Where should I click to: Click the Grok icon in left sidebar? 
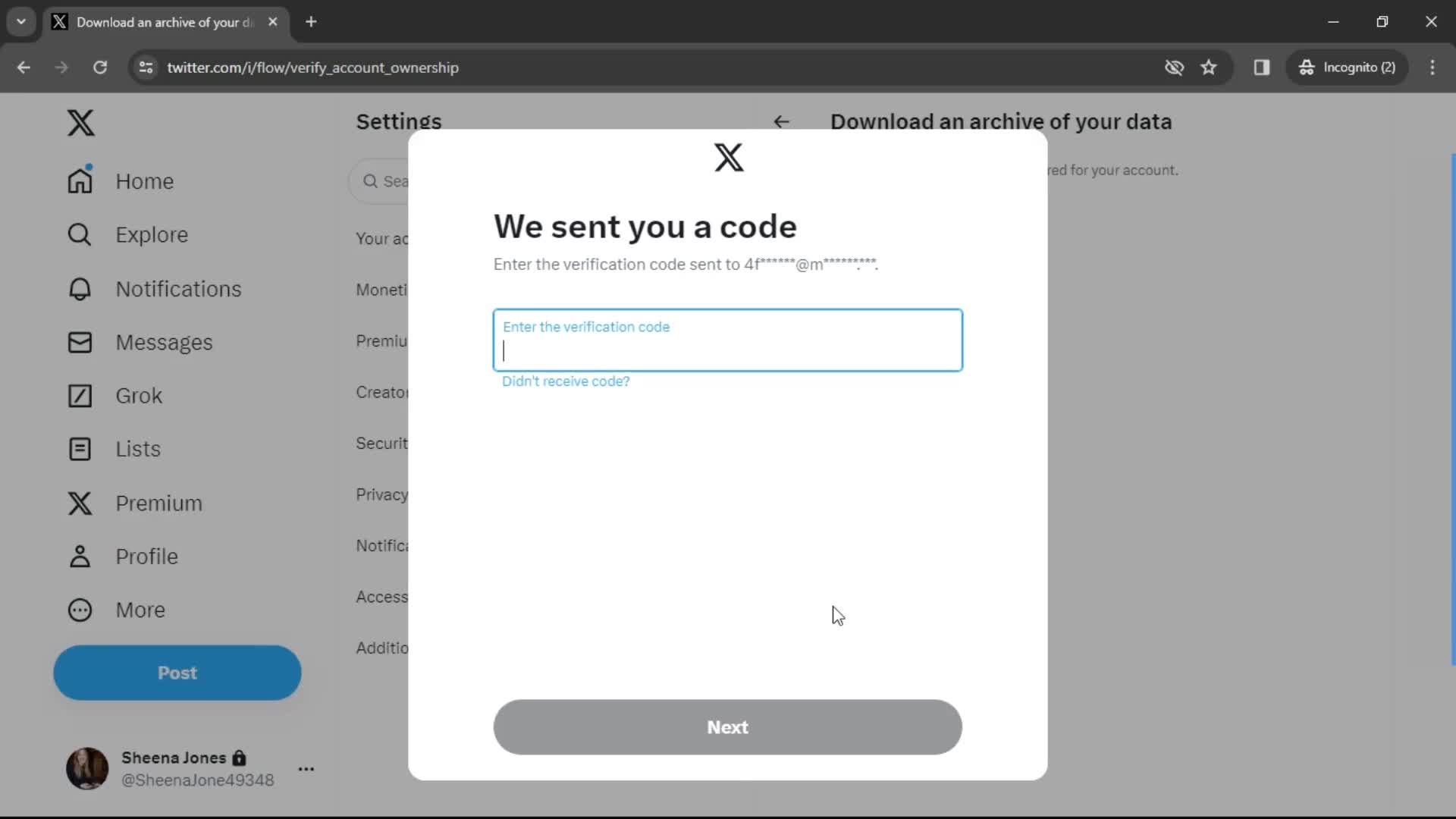pyautogui.click(x=79, y=395)
